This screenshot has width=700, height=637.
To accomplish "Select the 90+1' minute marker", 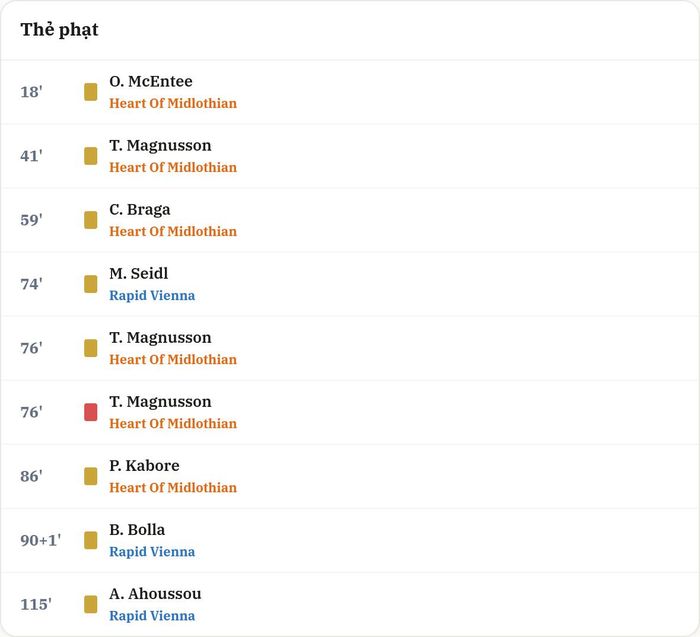I will pyautogui.click(x=41, y=541).
